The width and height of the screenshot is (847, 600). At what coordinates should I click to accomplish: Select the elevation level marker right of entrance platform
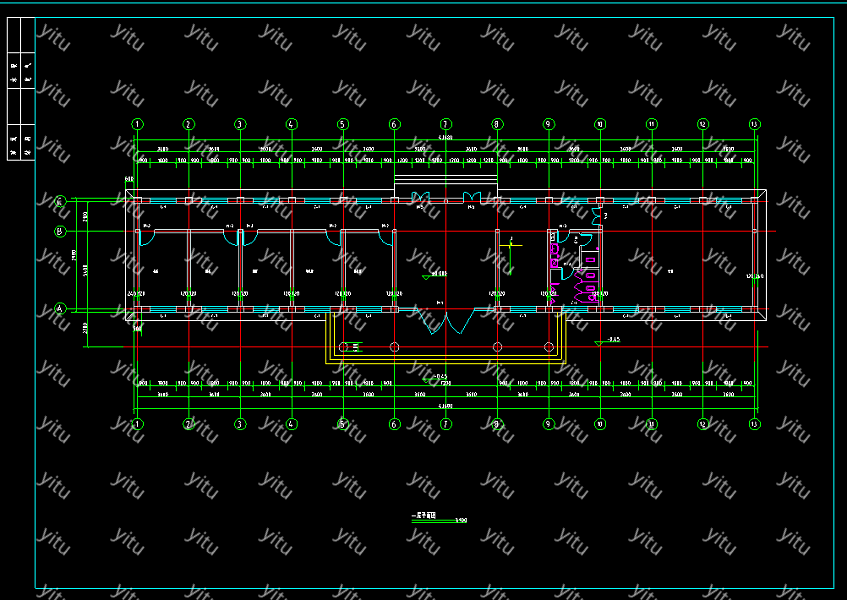click(x=602, y=342)
